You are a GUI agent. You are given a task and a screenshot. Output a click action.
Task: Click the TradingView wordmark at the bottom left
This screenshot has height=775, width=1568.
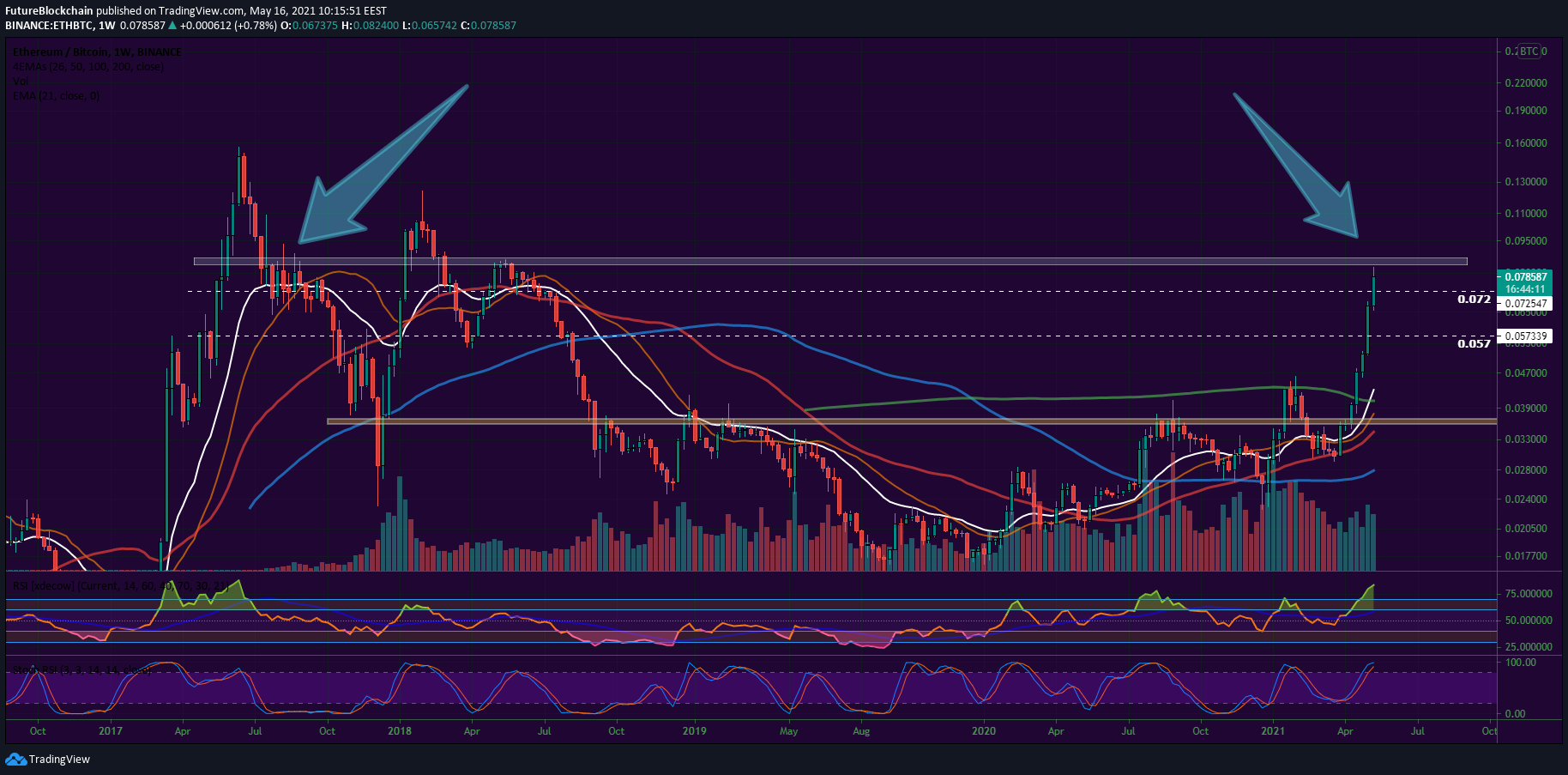click(59, 759)
